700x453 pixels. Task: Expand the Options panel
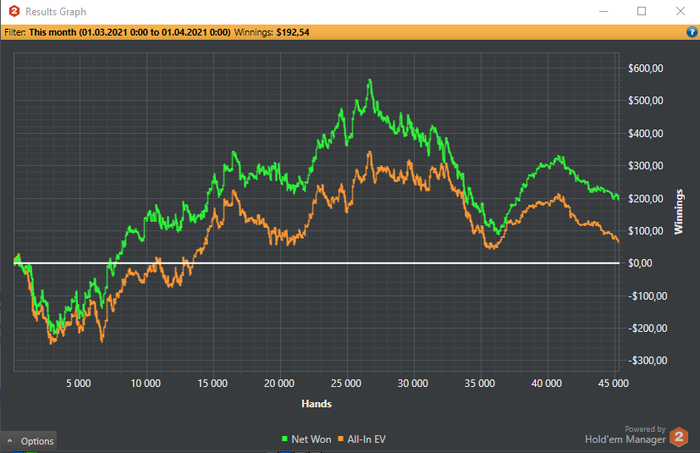coord(29,441)
